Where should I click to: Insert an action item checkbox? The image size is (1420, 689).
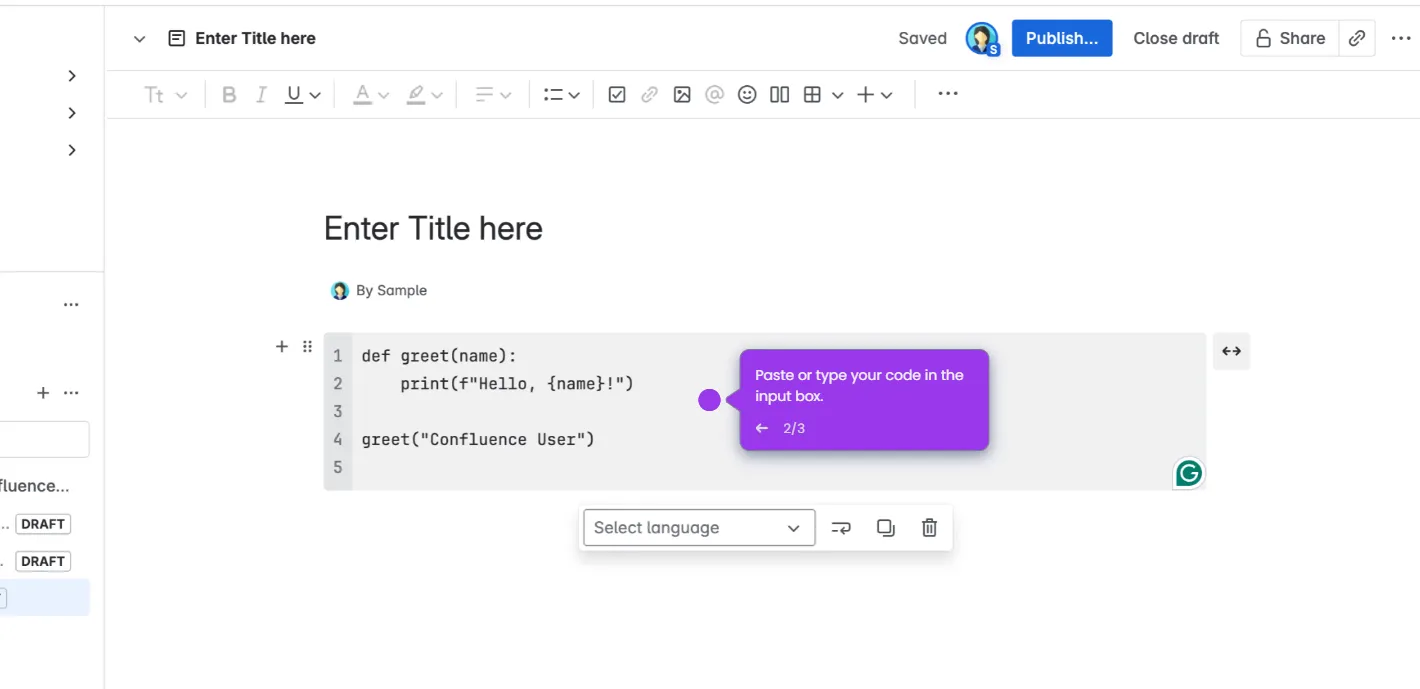(617, 95)
